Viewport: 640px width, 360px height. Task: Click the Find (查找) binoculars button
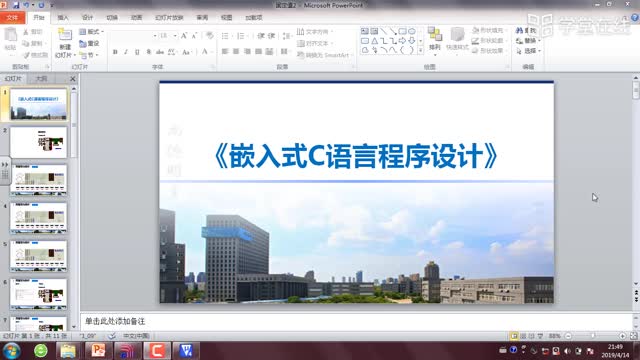coord(526,31)
